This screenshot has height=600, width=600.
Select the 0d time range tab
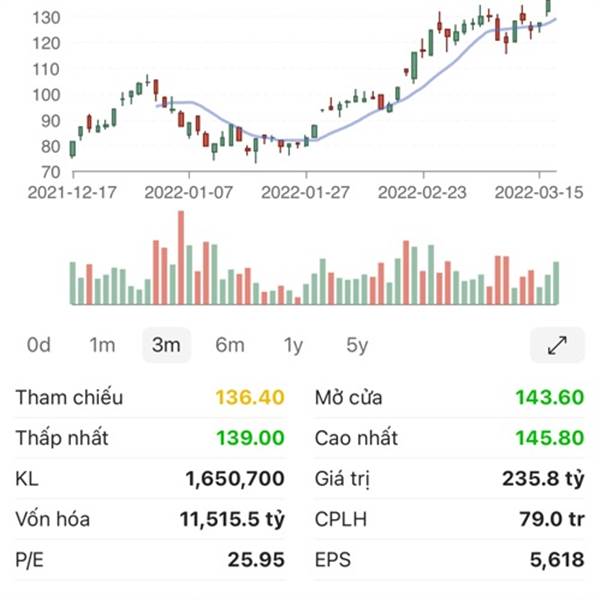pyautogui.click(x=38, y=345)
